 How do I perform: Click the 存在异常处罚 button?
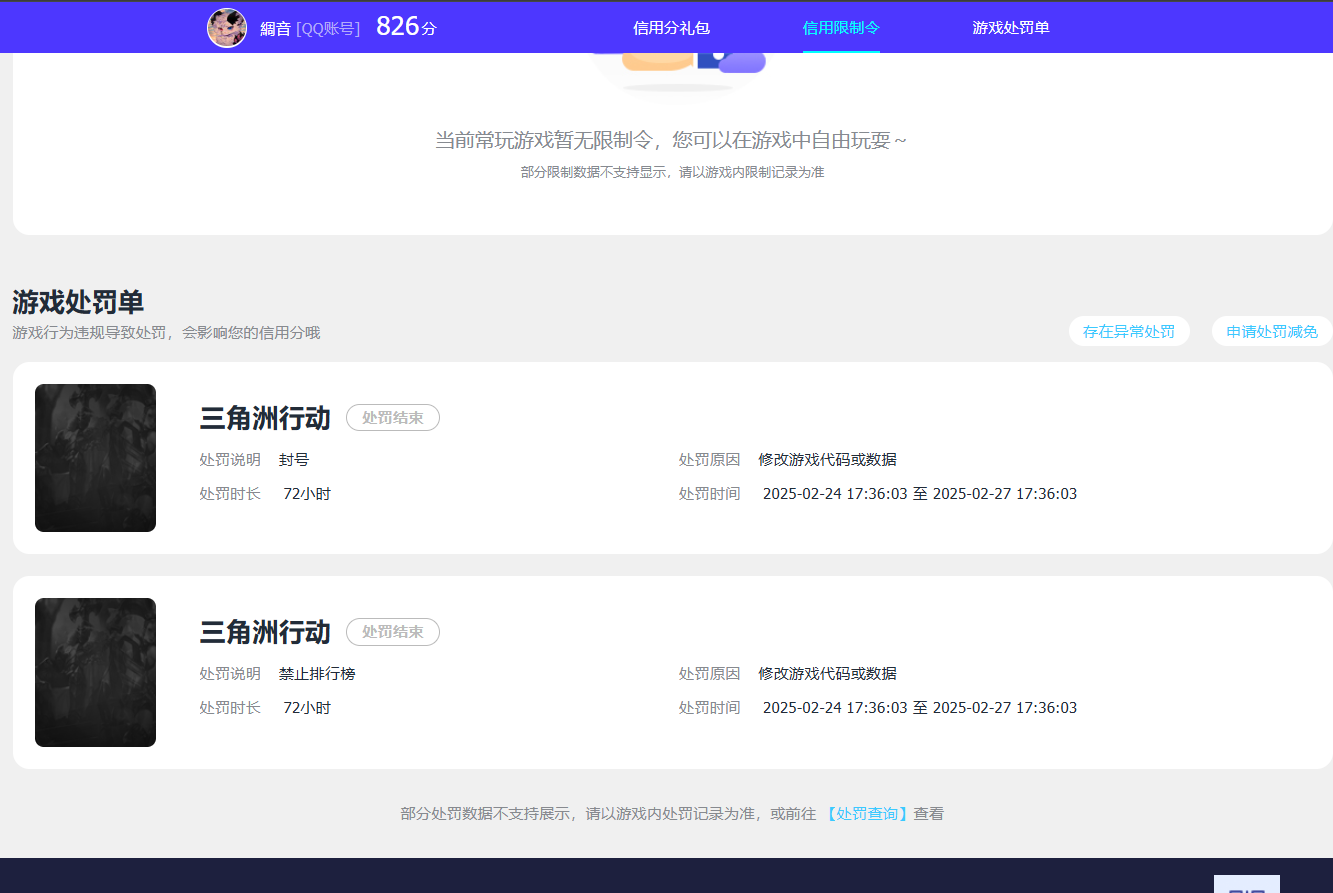pyautogui.click(x=1129, y=331)
